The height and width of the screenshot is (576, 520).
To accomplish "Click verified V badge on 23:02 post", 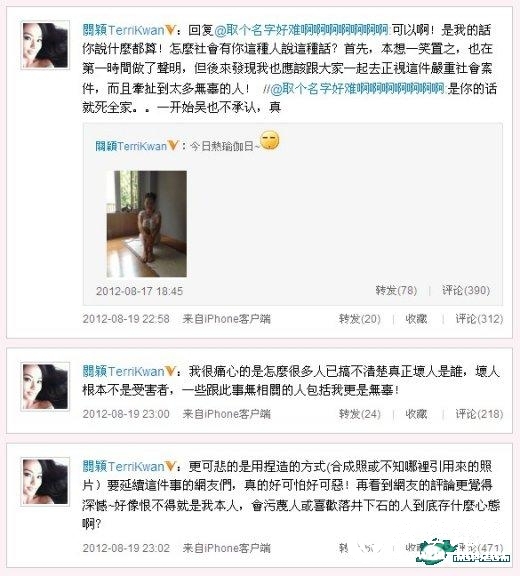I will click(x=170, y=466).
